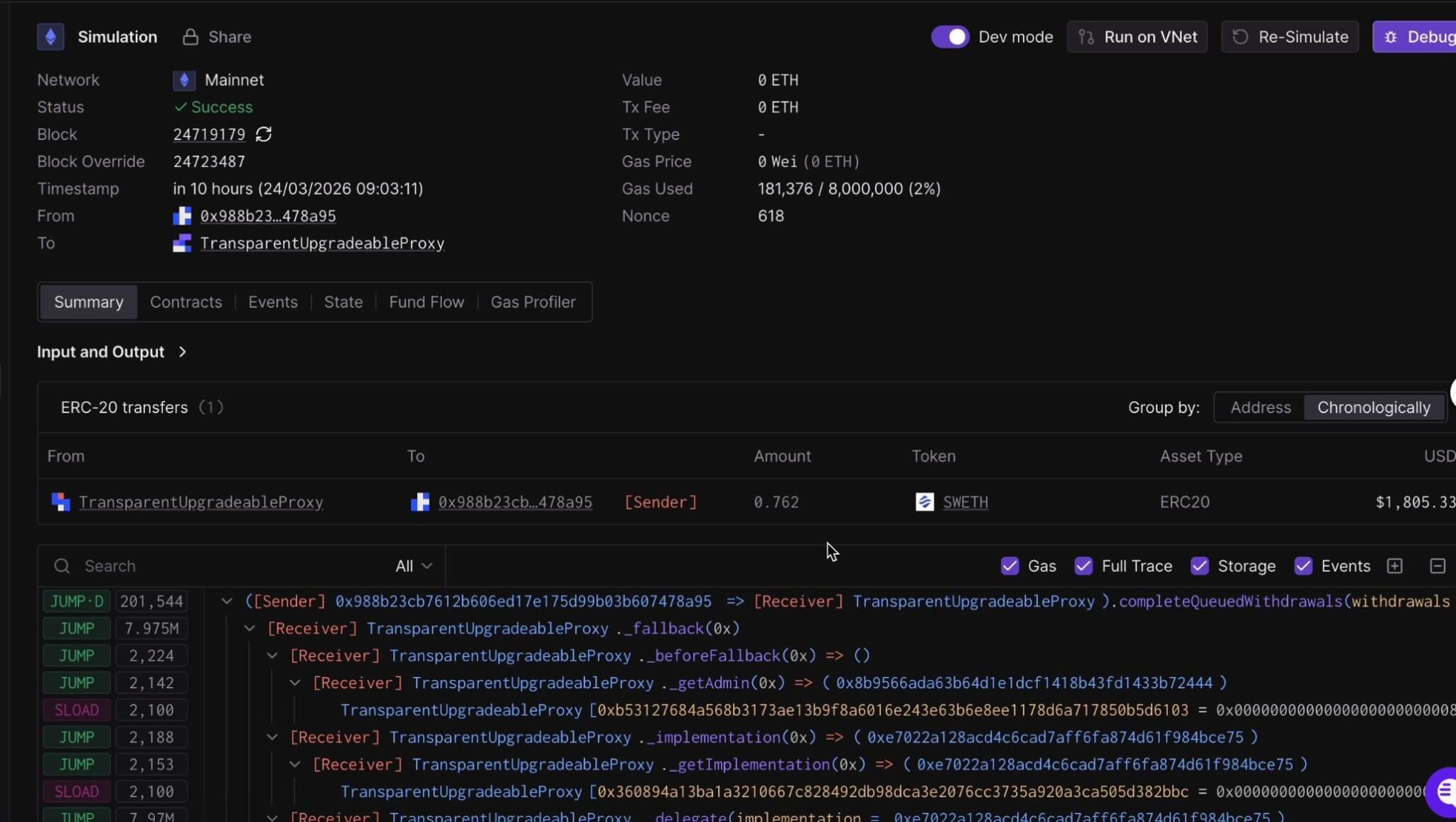Viewport: 1456px width, 822px height.
Task: Click the search magnifier icon in trace panel
Action: point(62,566)
